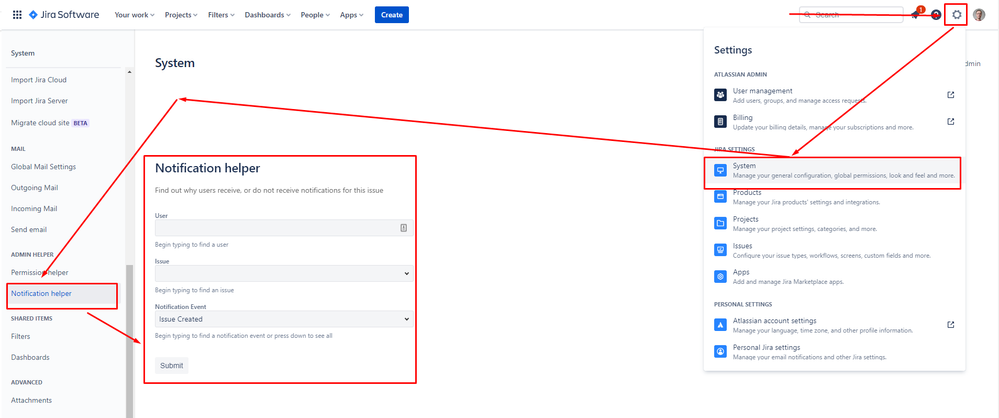The image size is (999, 418).
Task: Open Import Jira Cloud
Action: point(39,80)
